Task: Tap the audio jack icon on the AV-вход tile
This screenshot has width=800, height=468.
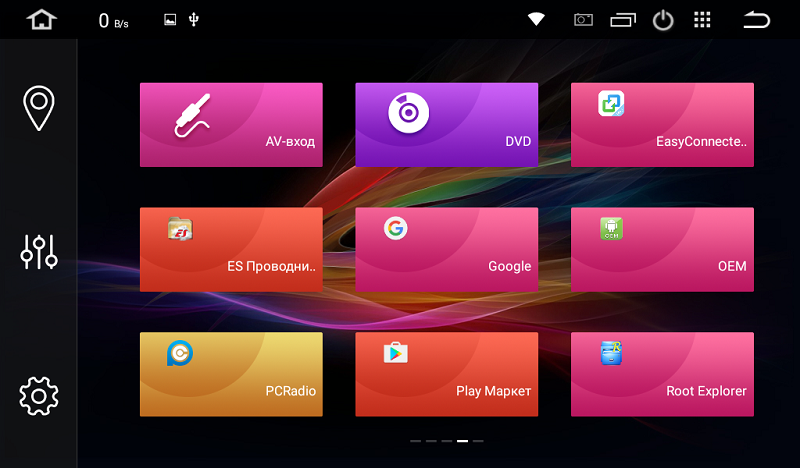Action: (x=192, y=115)
